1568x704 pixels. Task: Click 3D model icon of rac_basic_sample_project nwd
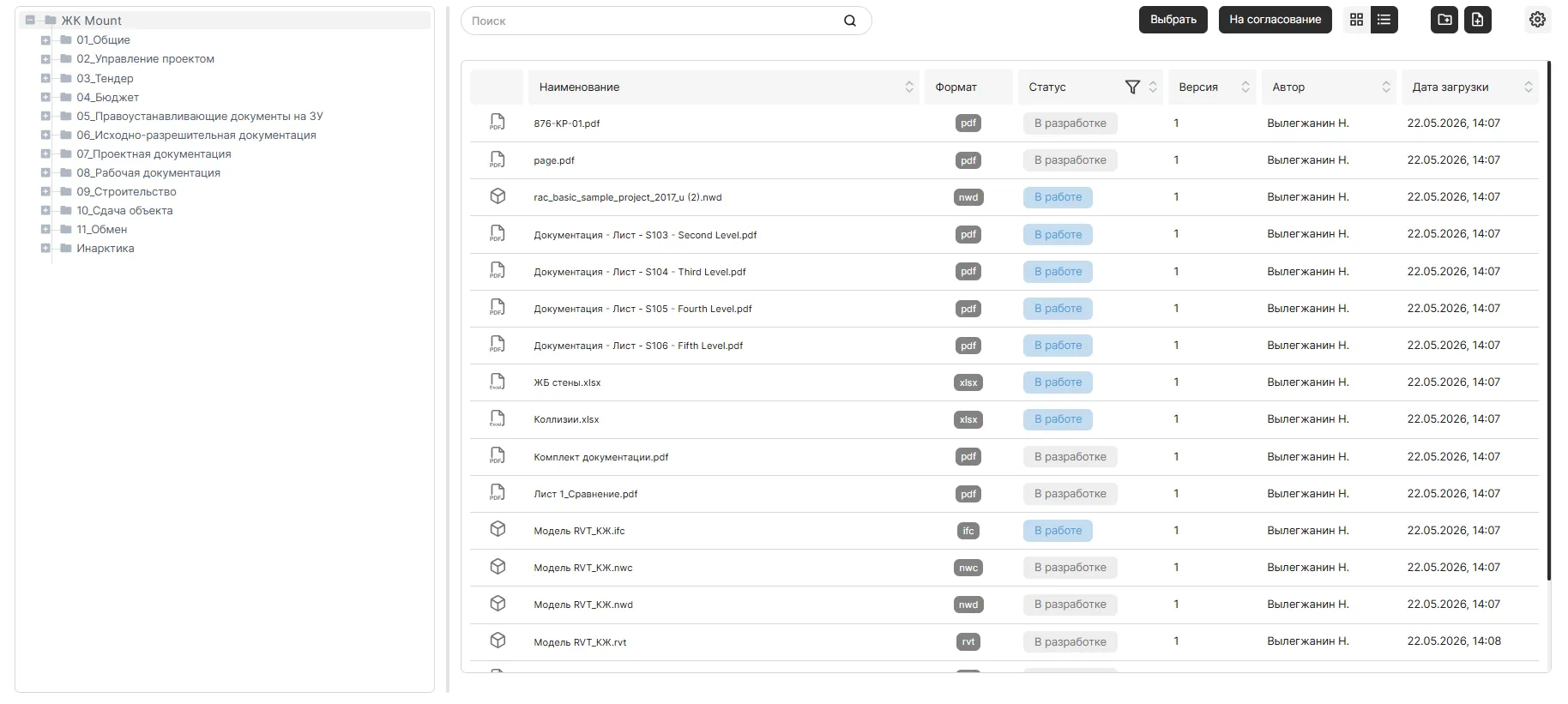497,196
